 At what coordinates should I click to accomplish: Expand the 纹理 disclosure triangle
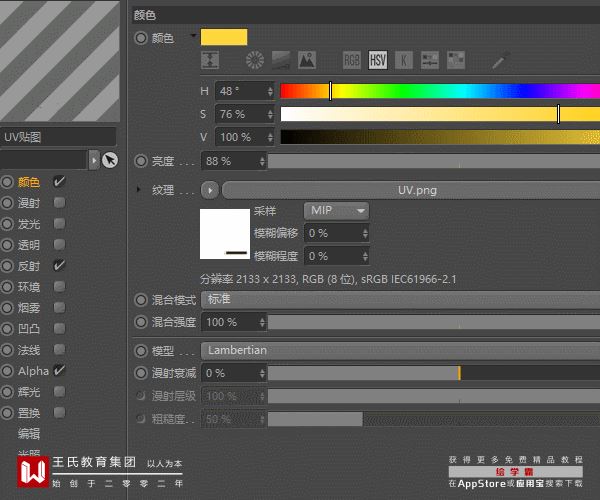[139, 189]
